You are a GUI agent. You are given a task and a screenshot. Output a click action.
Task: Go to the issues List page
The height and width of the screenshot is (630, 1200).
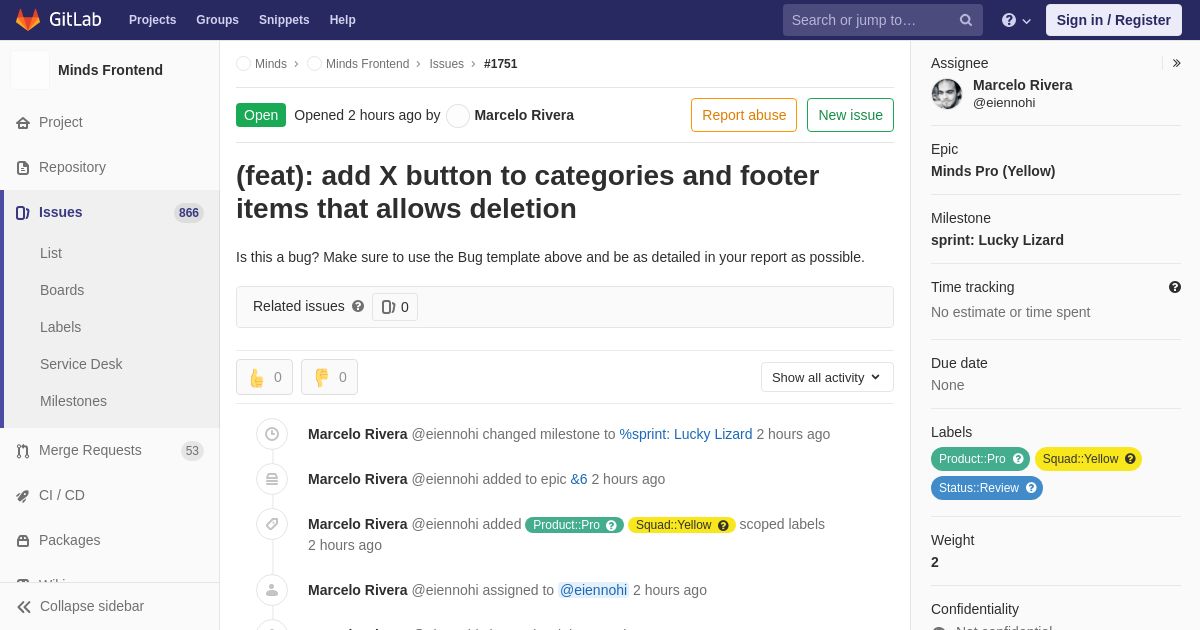[x=51, y=253]
